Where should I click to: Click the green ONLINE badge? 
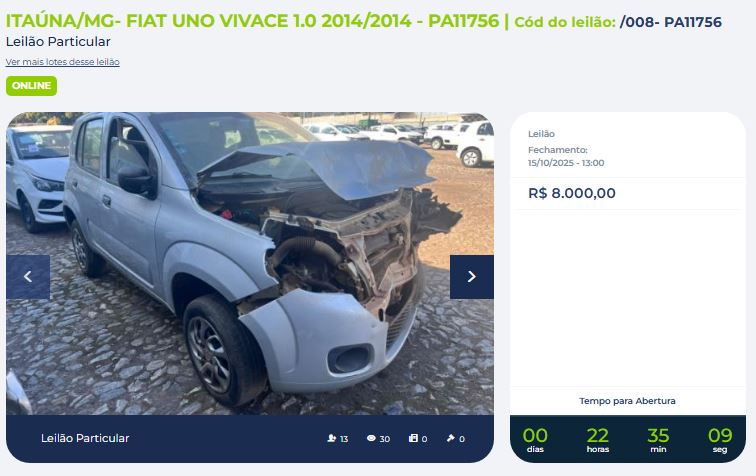[x=31, y=86]
